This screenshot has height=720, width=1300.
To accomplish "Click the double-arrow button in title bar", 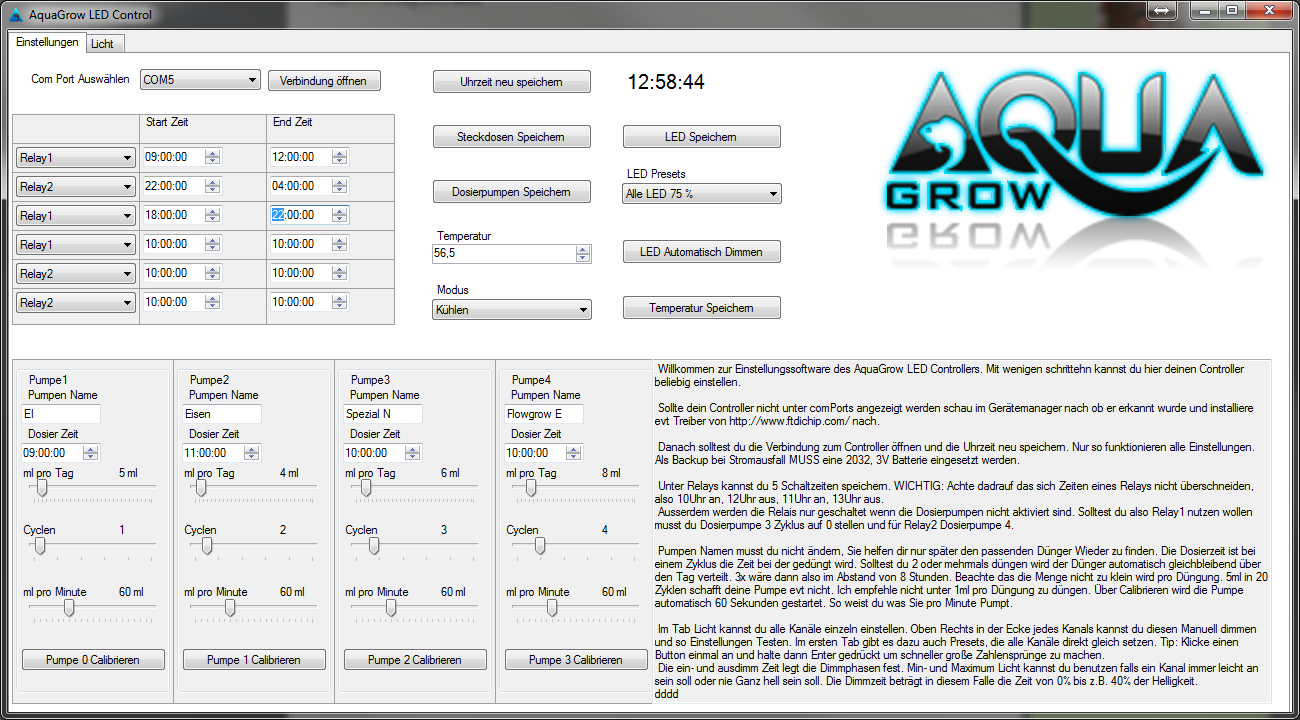I will pos(1161,9).
